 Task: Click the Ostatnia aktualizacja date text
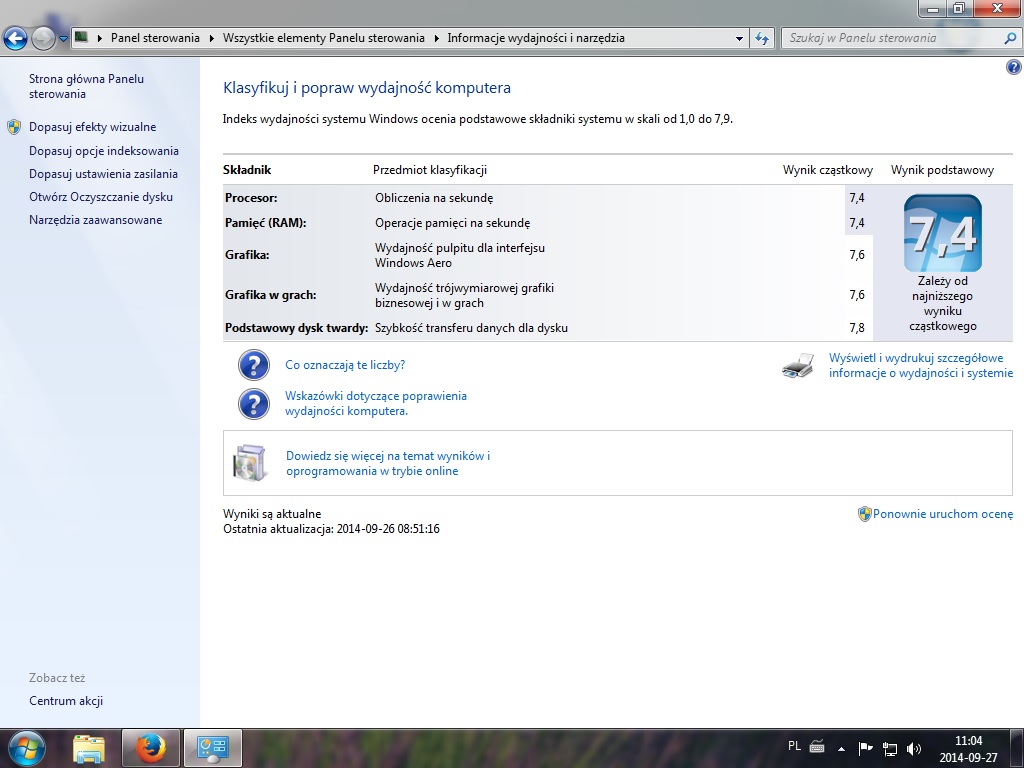pyautogui.click(x=331, y=529)
